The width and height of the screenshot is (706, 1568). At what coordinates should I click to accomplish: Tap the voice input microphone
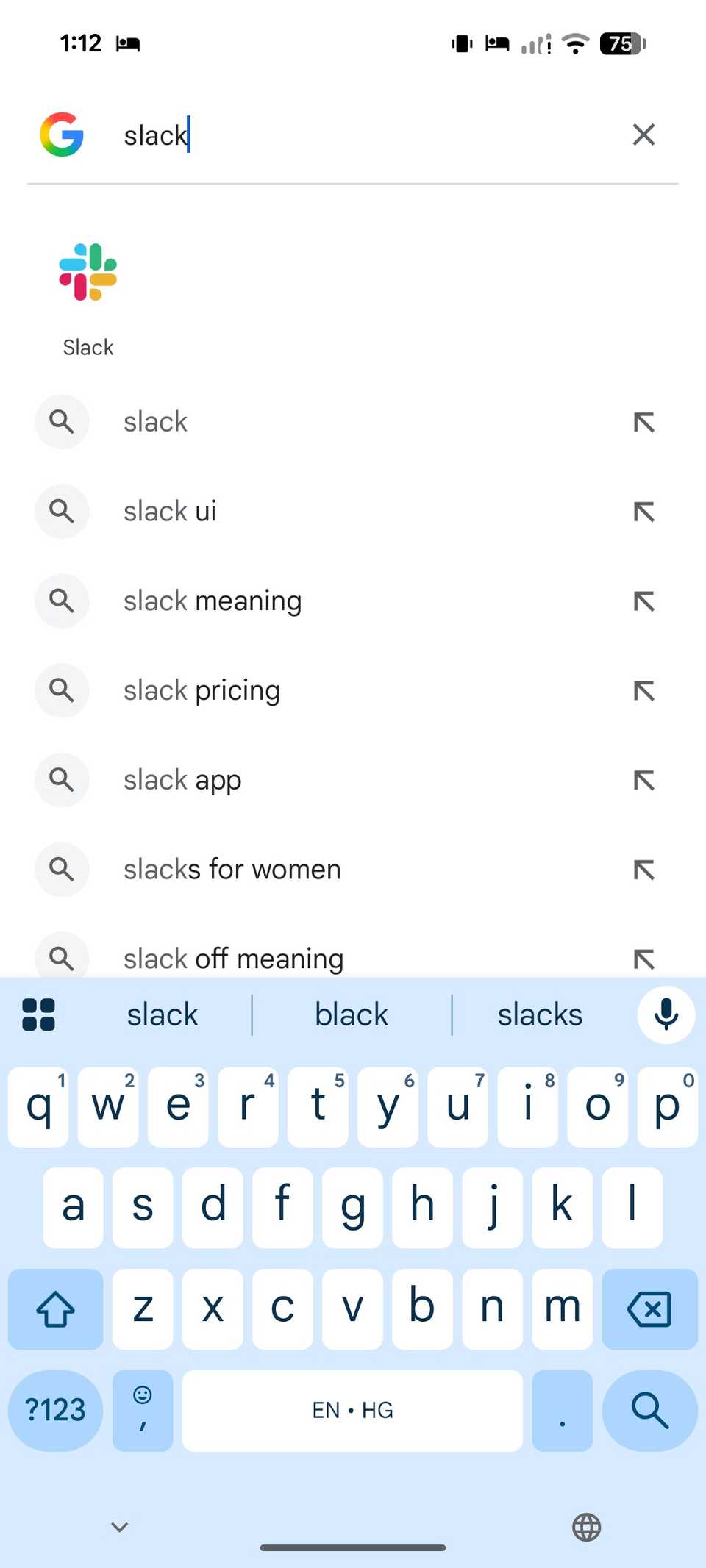coord(666,1014)
